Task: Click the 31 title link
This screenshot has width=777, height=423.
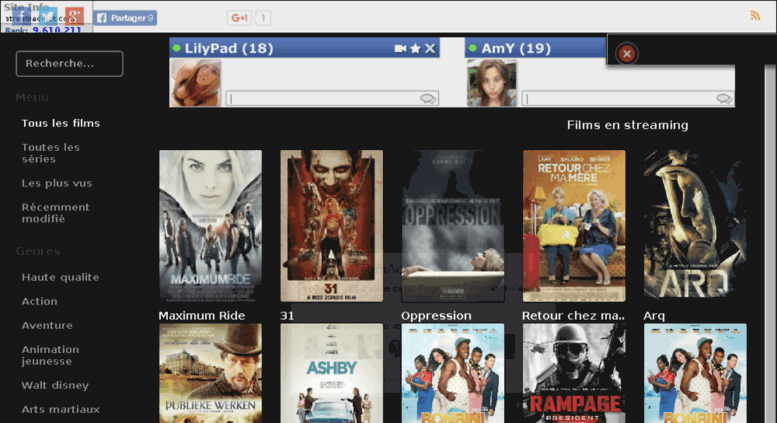Action: coord(287,316)
